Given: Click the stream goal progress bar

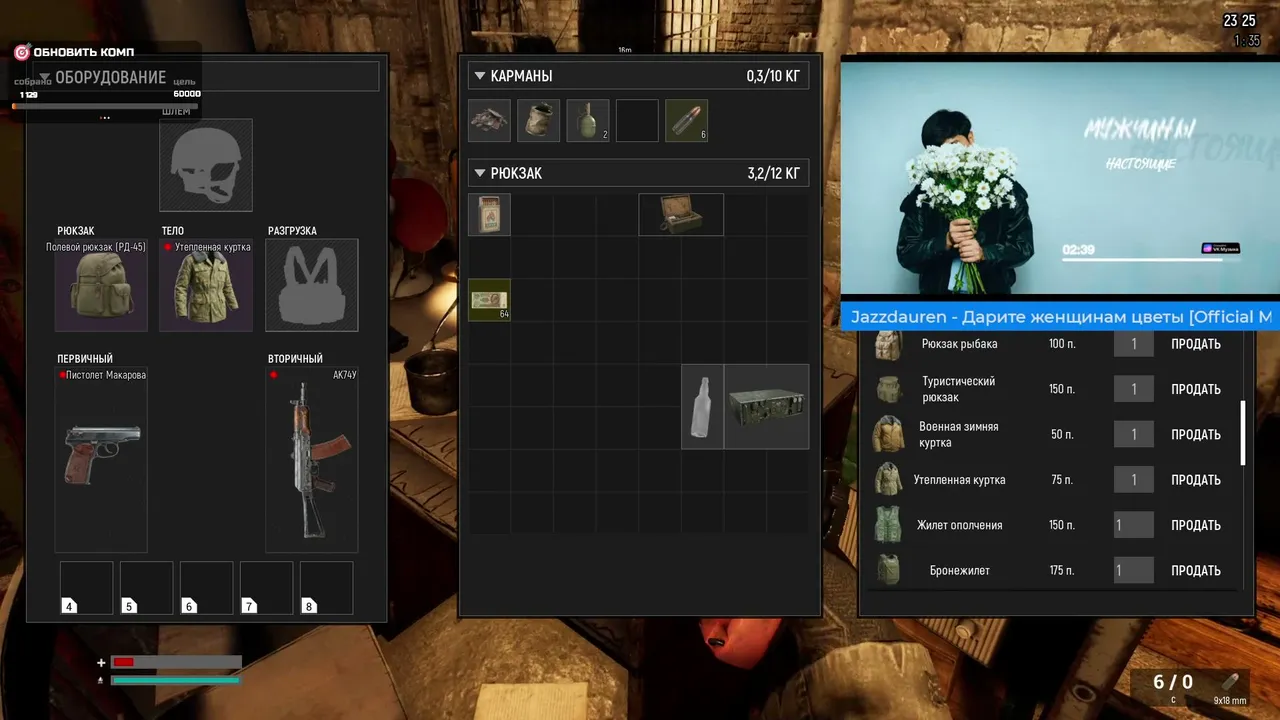Looking at the screenshot, I should pos(106,105).
